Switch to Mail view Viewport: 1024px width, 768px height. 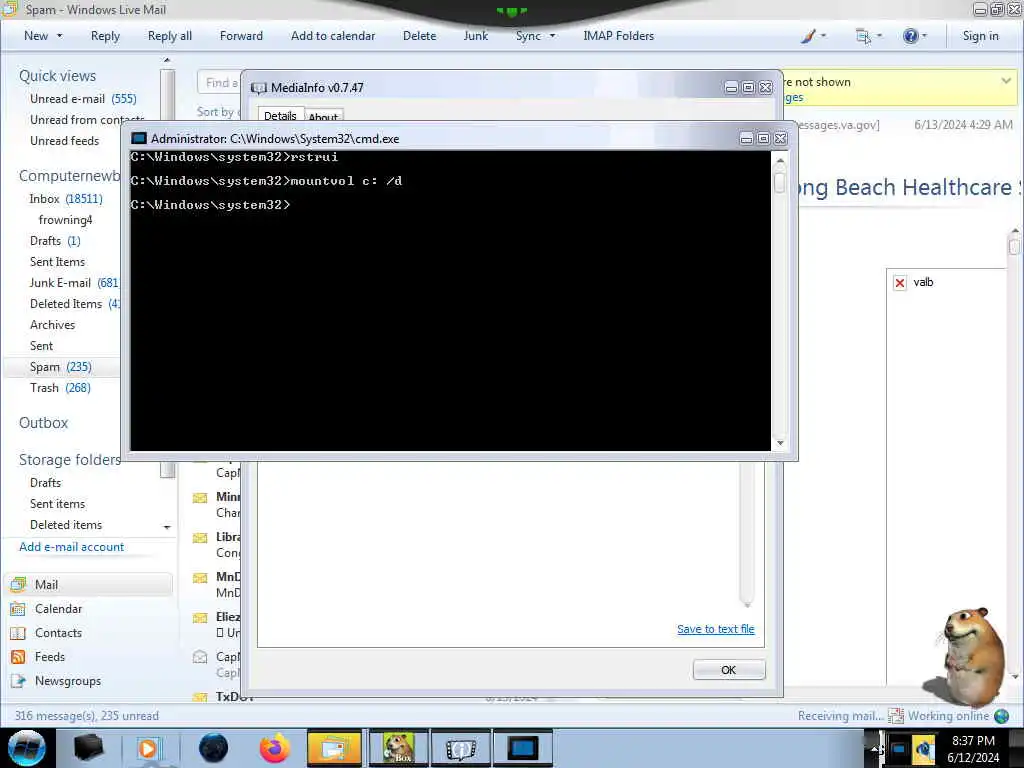coord(89,584)
